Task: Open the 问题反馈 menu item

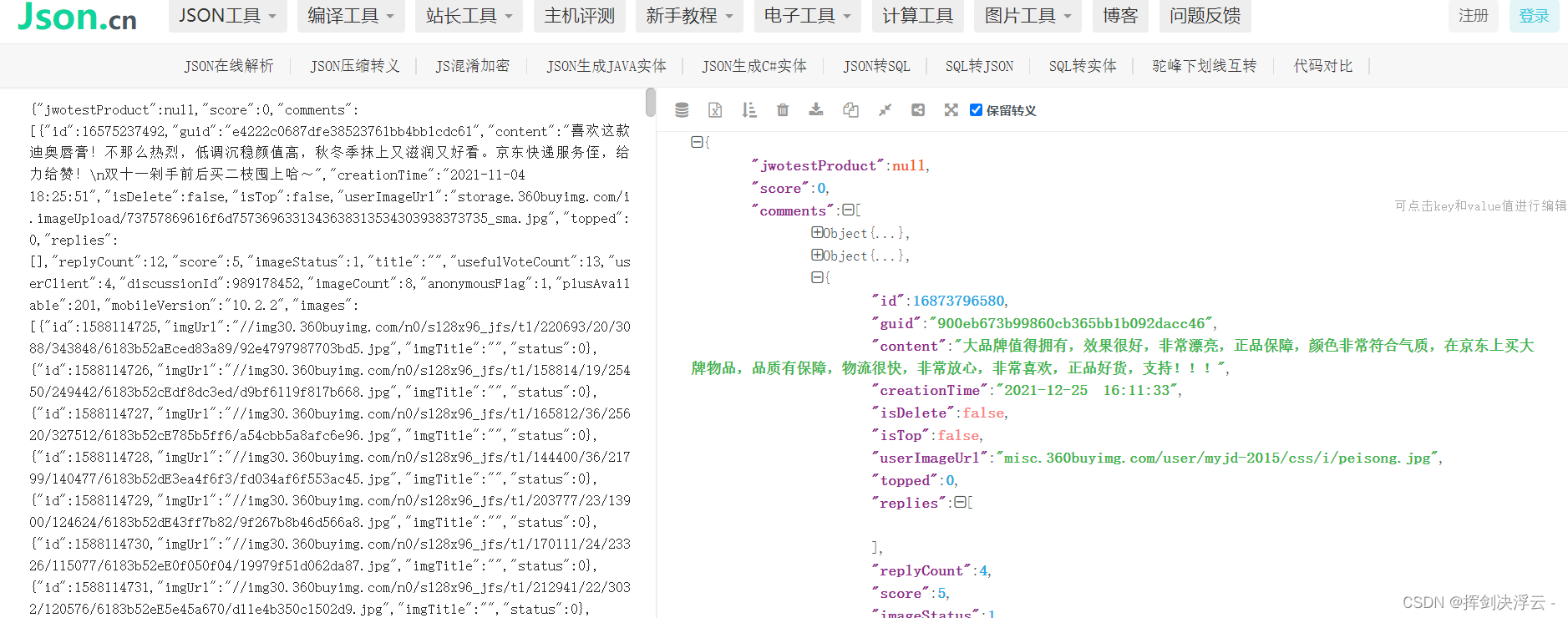Action: pos(1205,16)
